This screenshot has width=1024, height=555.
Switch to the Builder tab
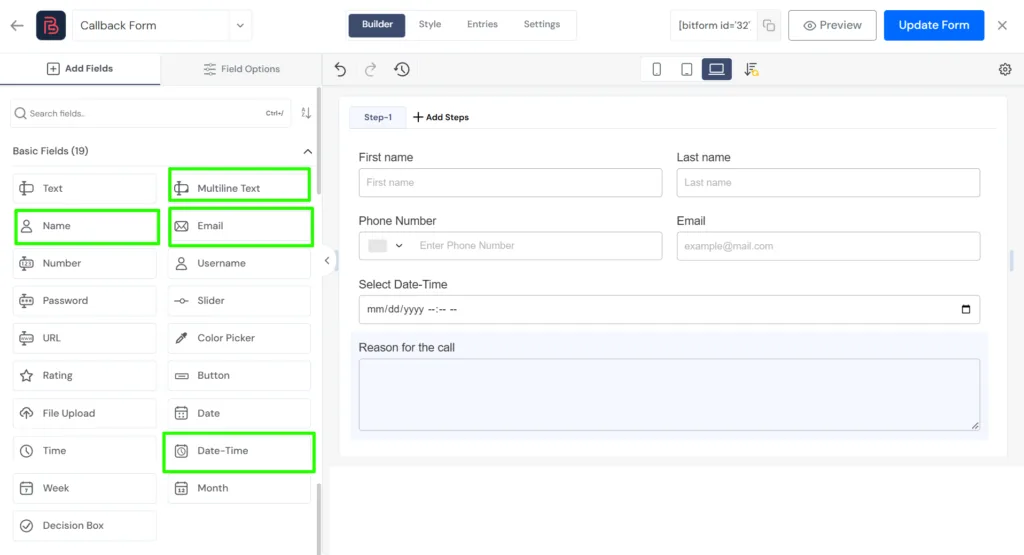coord(377,25)
